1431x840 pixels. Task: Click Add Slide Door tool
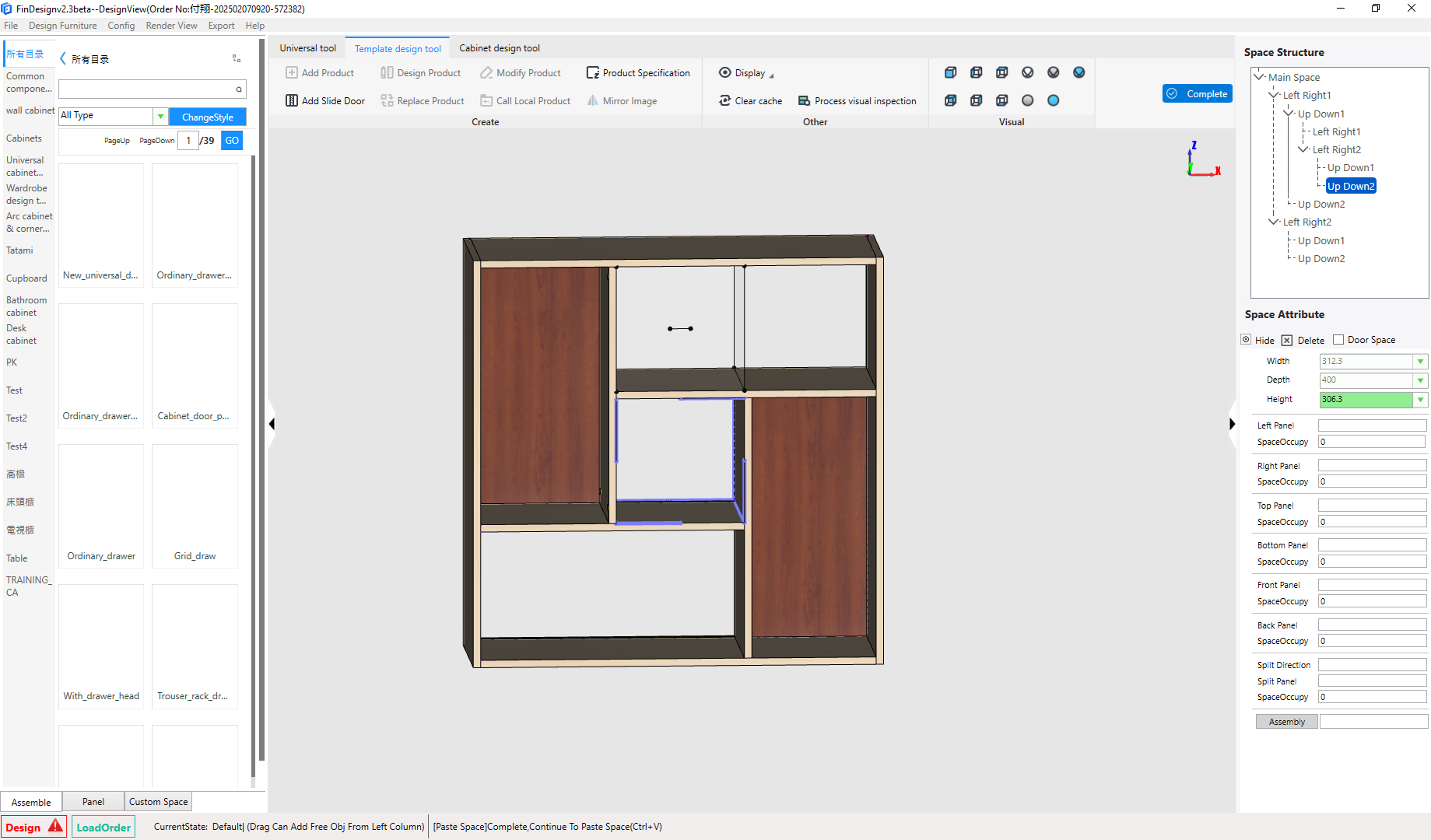[325, 100]
